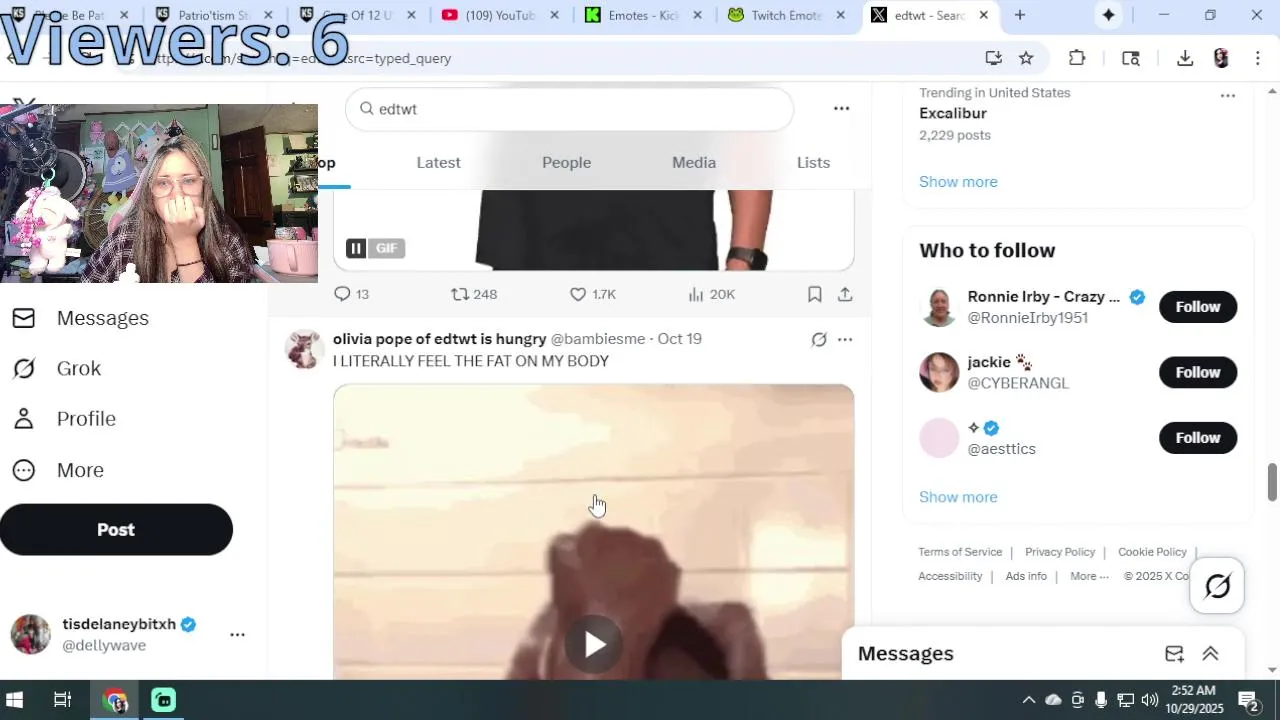Open Messages from the sidebar
Image resolution: width=1280 pixels, height=720 pixels.
(x=81, y=318)
